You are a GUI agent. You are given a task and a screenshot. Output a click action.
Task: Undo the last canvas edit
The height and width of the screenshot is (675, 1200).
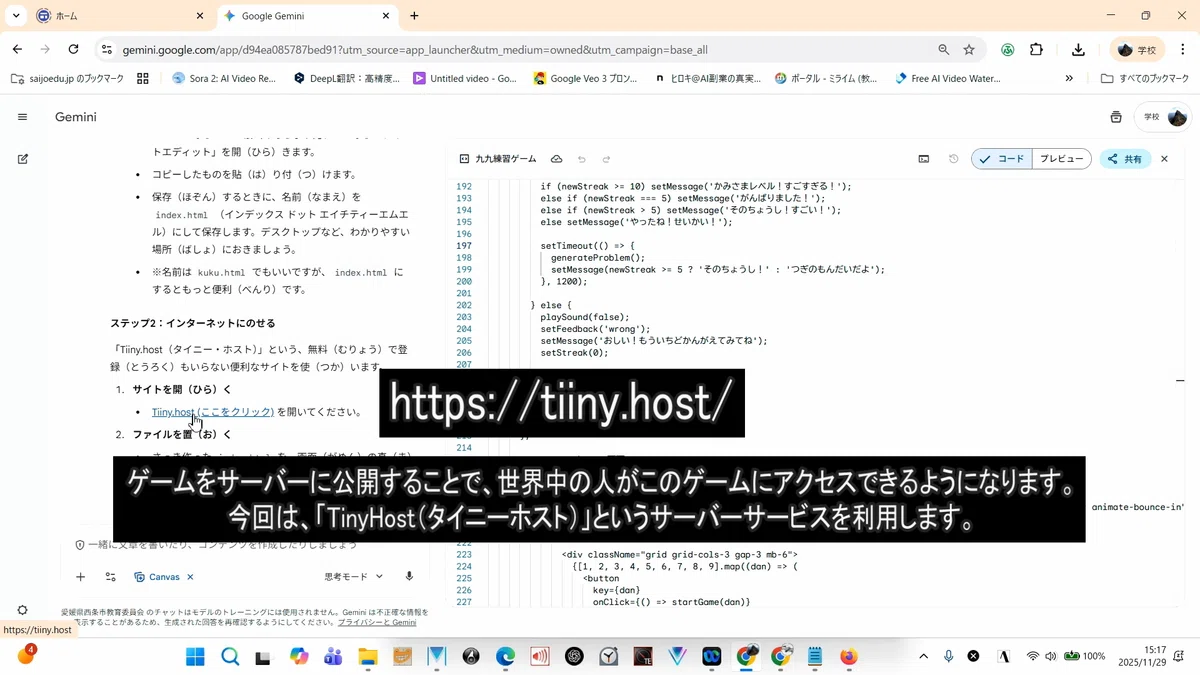point(581,159)
